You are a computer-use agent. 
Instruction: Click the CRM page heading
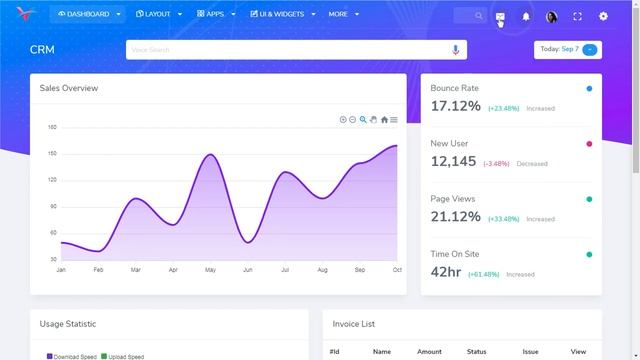click(42, 50)
